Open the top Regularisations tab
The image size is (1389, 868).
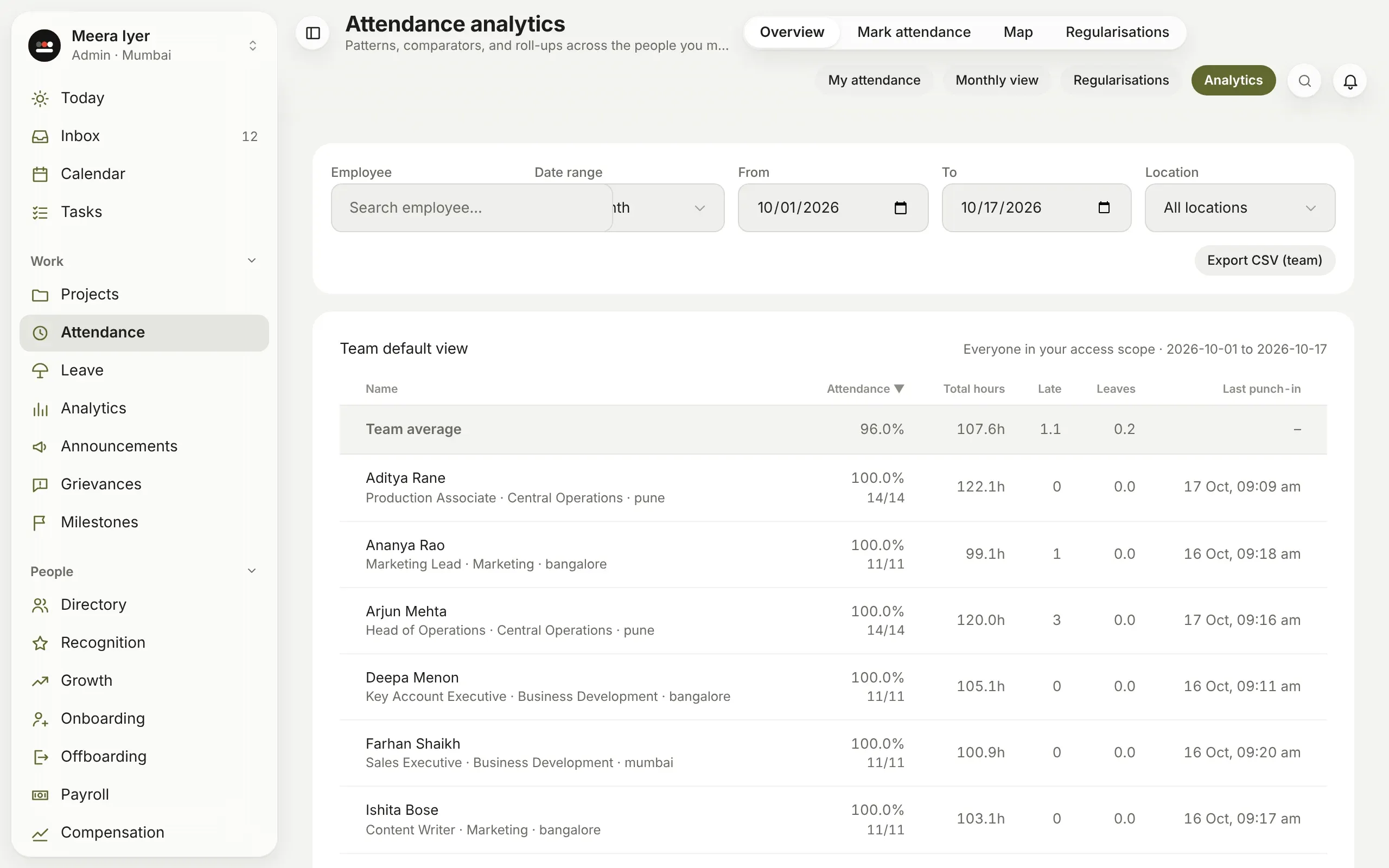[x=1117, y=32]
